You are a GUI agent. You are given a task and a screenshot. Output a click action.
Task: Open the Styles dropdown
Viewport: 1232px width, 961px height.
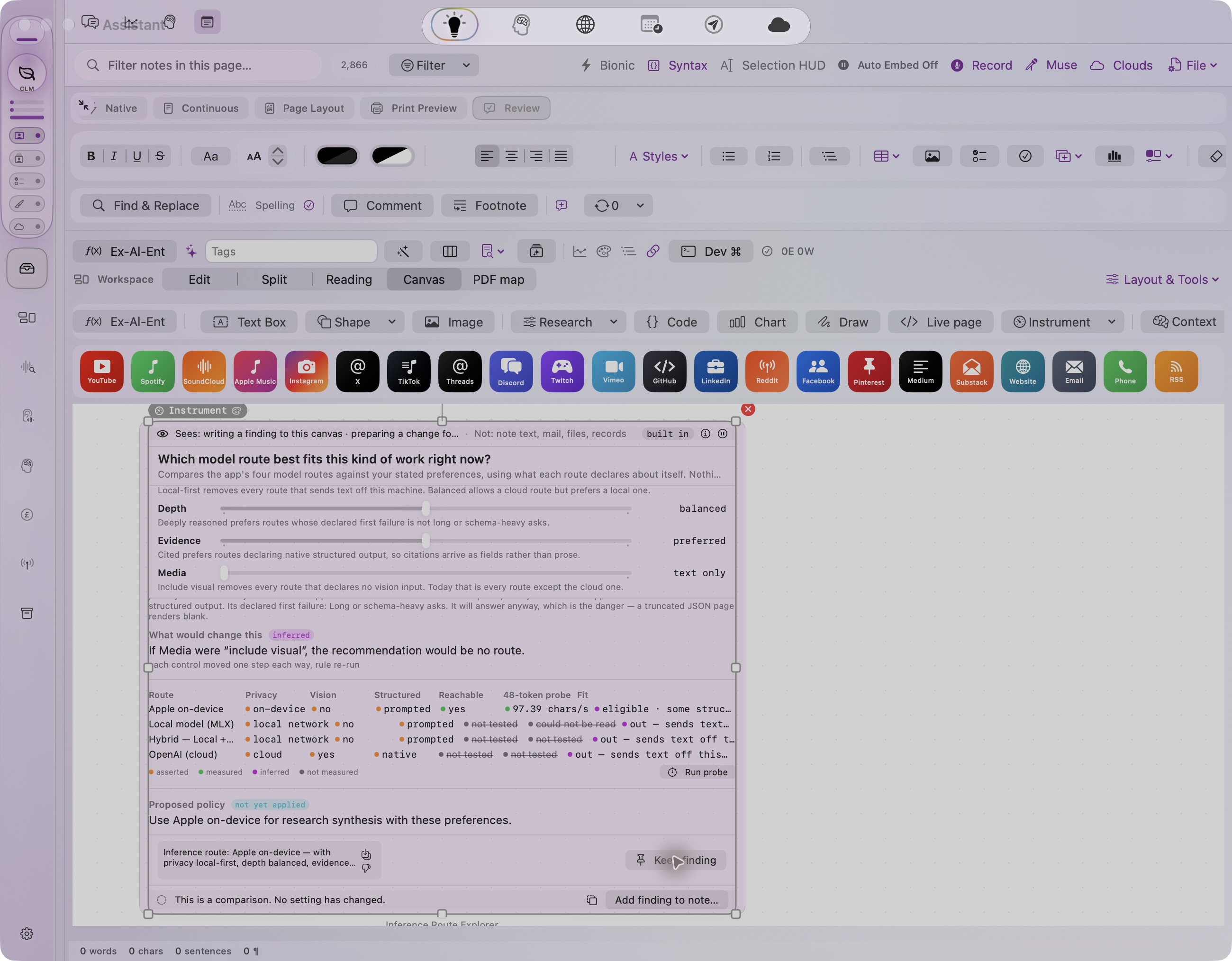[x=658, y=156]
